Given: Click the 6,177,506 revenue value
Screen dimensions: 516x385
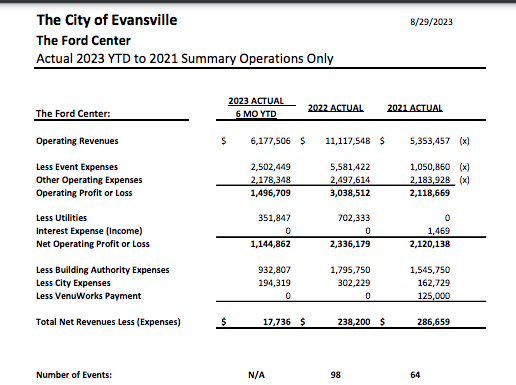Looking at the screenshot, I should tap(270, 141).
